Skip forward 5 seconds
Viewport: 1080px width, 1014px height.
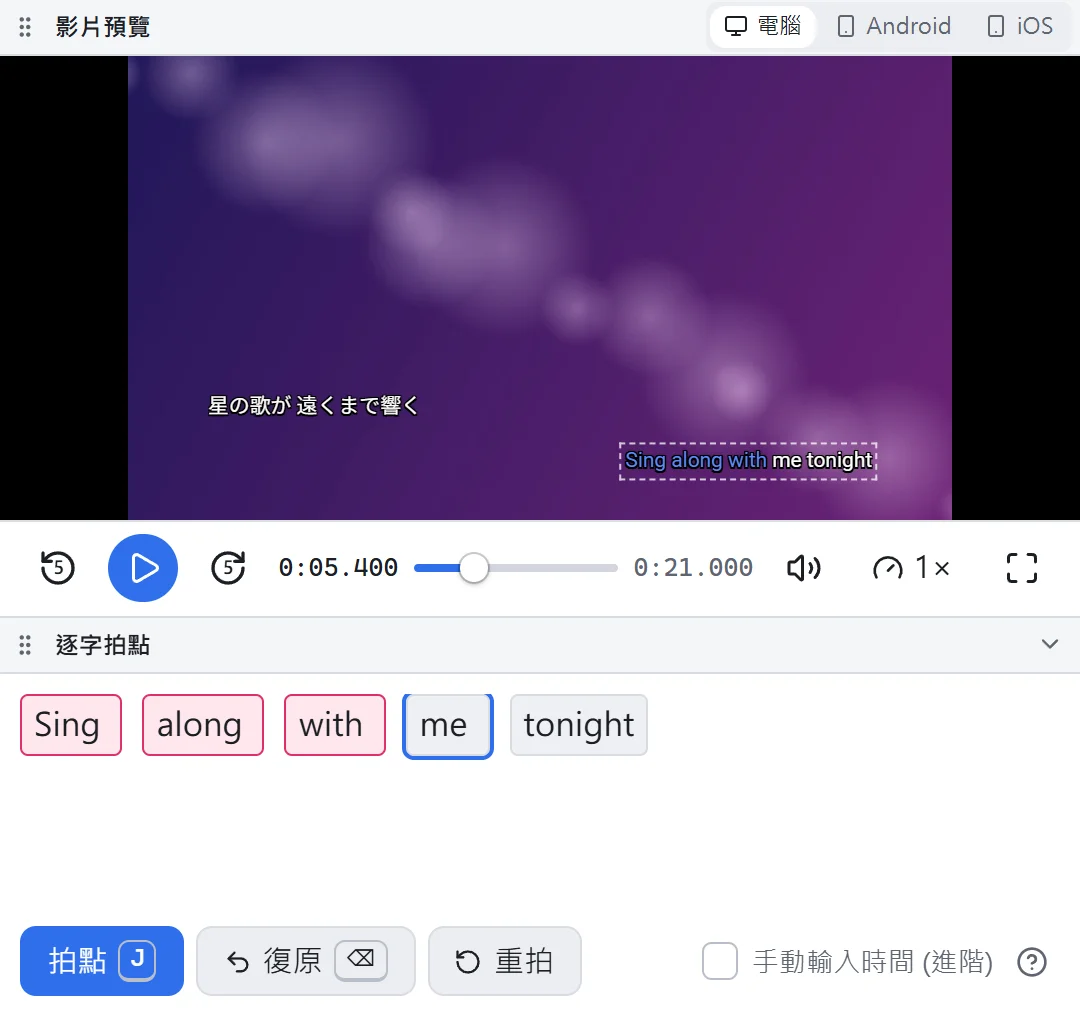(228, 568)
